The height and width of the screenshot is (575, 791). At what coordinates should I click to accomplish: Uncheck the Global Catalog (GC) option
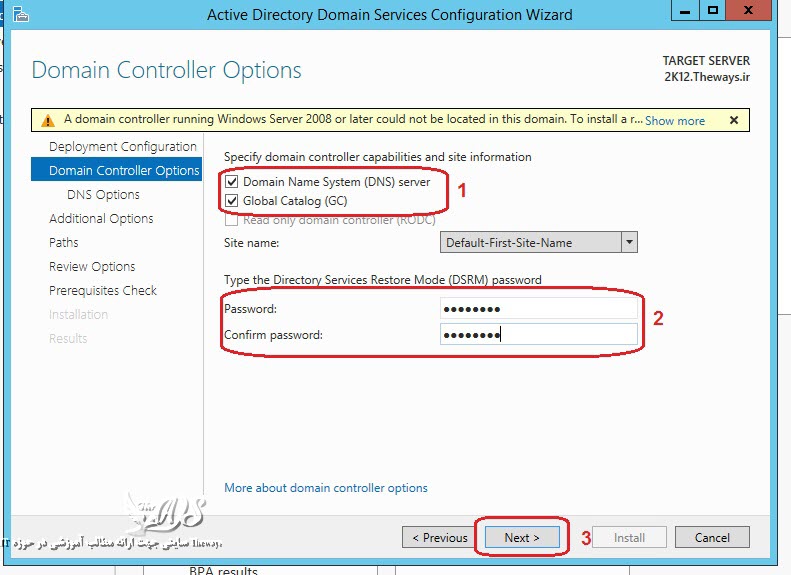point(232,201)
